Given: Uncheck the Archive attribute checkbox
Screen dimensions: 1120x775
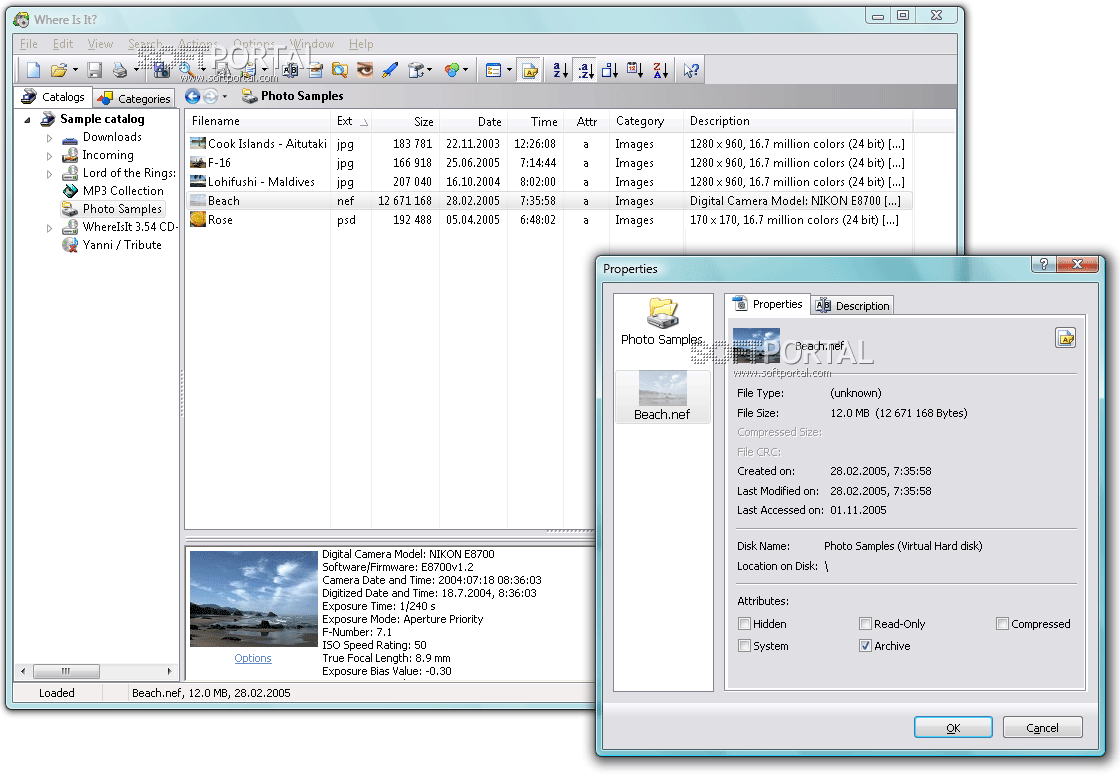Looking at the screenshot, I should click(x=866, y=646).
